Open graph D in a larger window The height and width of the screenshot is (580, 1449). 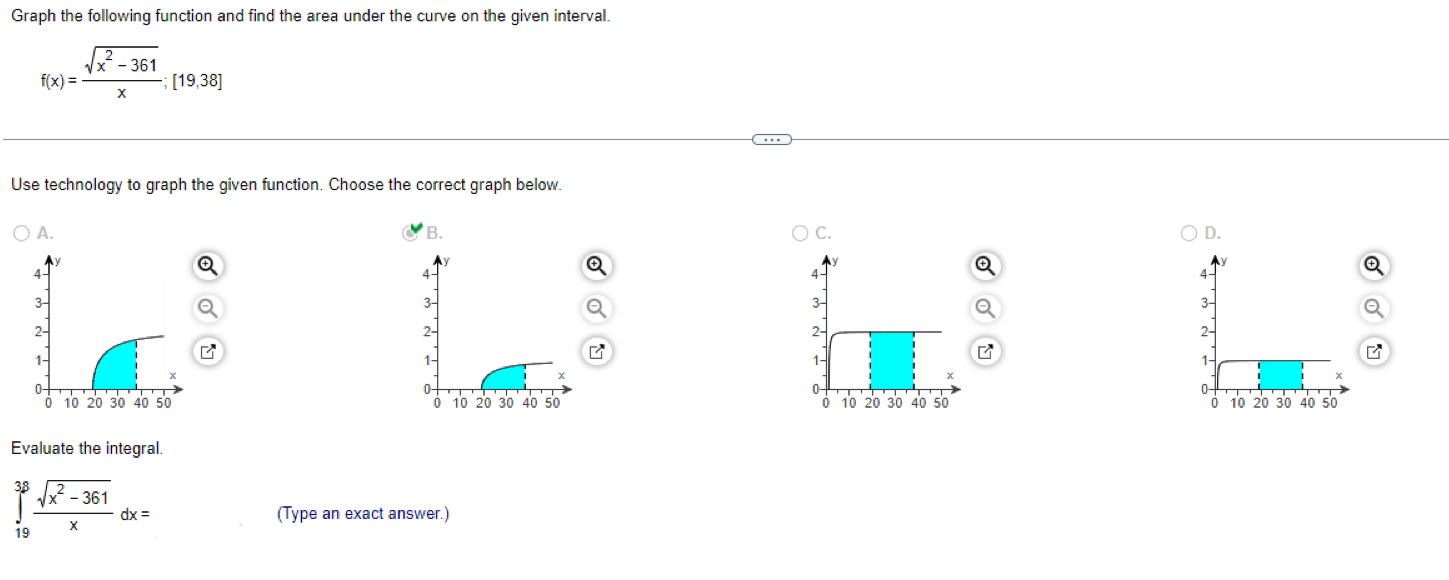tap(1372, 351)
